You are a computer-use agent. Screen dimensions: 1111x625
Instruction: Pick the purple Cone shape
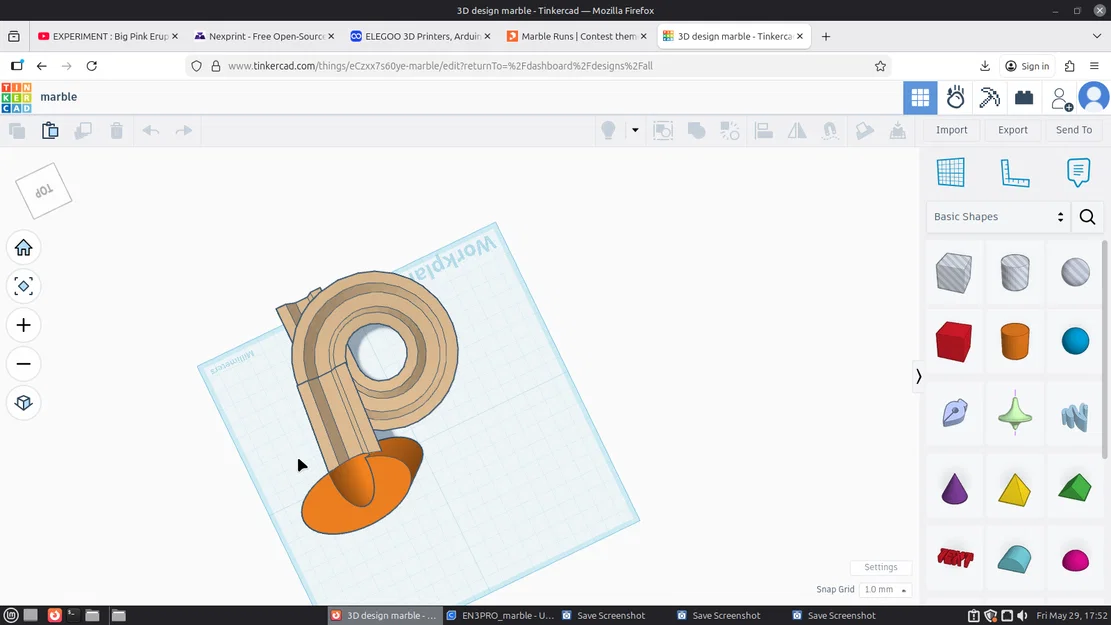(954, 489)
